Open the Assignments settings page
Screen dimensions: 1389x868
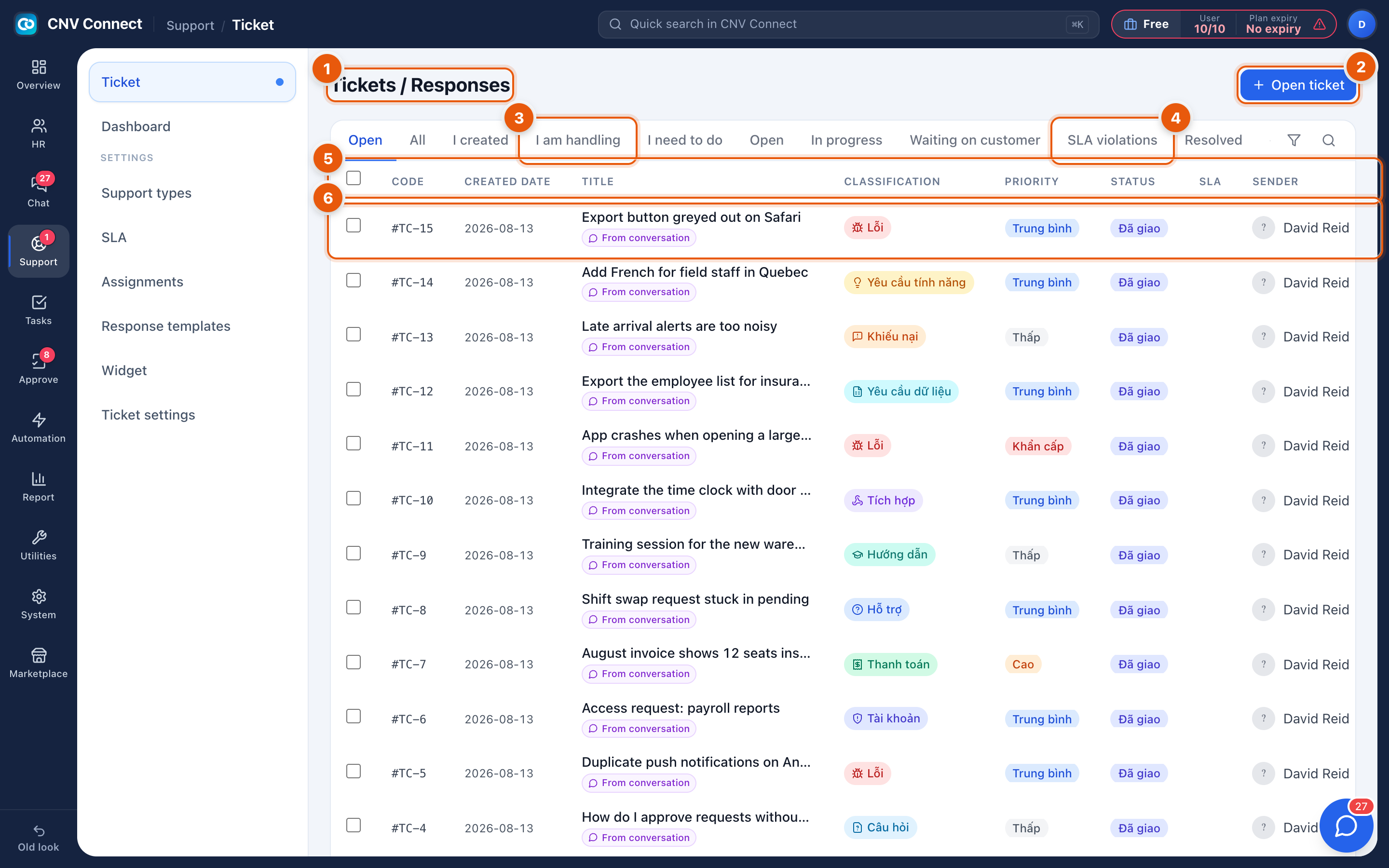point(142,282)
